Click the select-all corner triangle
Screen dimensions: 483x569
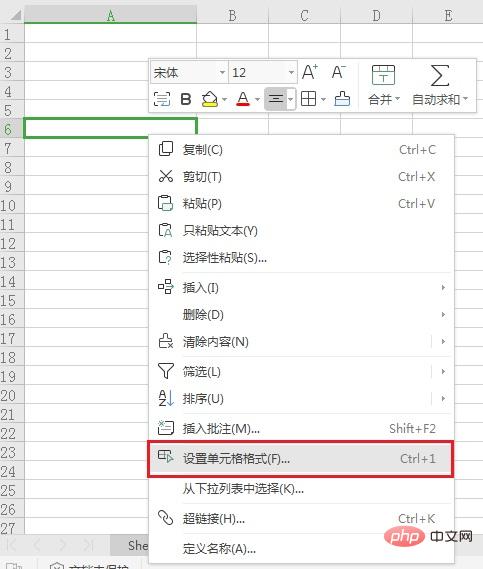[x=16, y=15]
